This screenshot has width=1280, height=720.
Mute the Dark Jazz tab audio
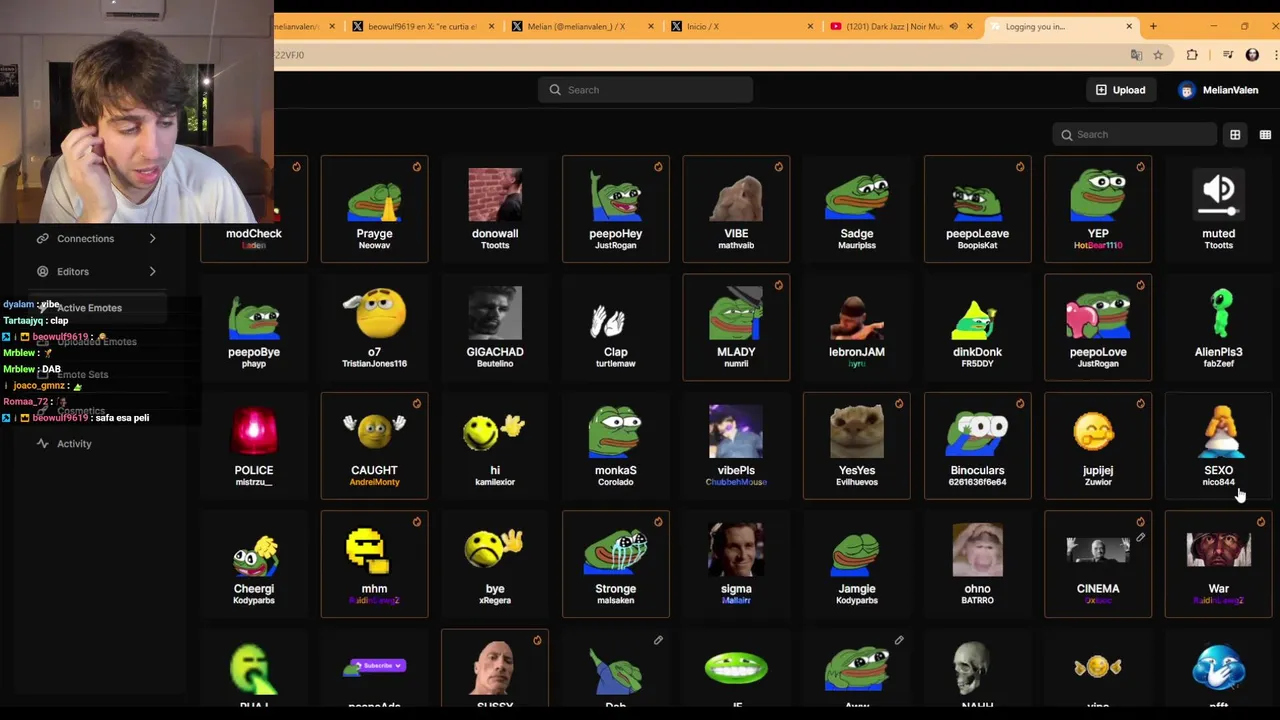(953, 26)
